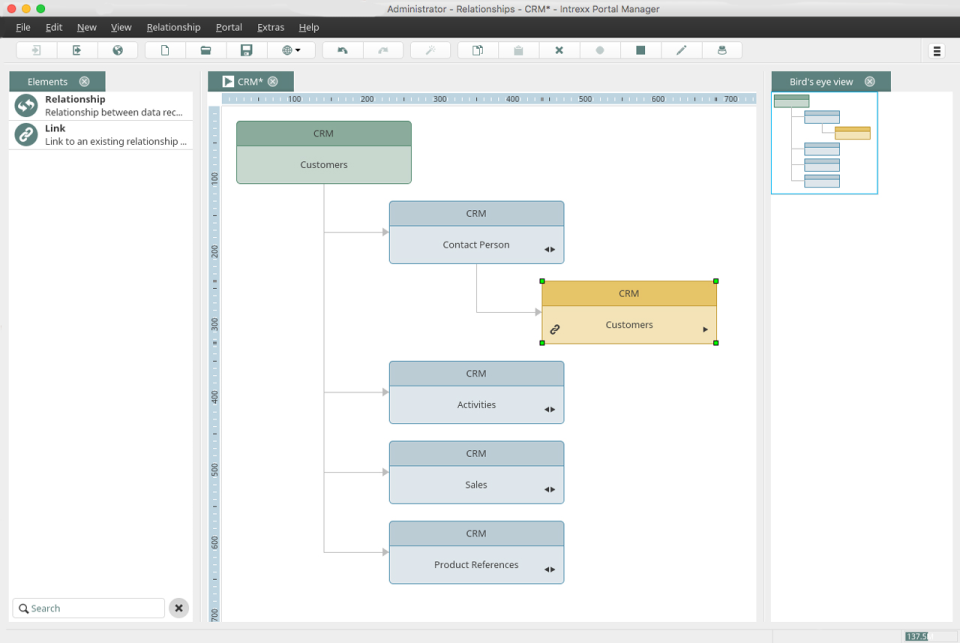Screen dimensions: 960x643
Task: Open the File menu
Action: [x=23, y=27]
